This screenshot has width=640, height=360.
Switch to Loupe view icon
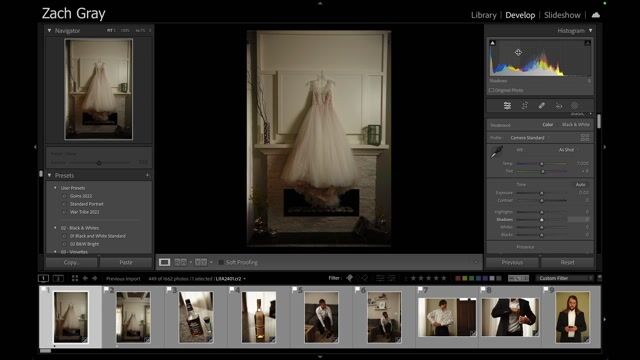pyautogui.click(x=164, y=262)
